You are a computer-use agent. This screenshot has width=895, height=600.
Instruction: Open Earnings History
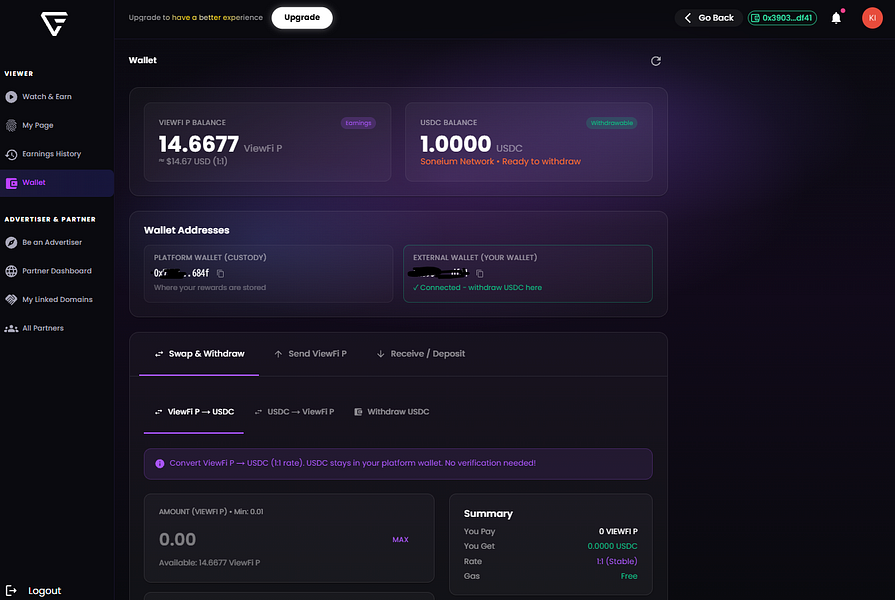[51, 154]
